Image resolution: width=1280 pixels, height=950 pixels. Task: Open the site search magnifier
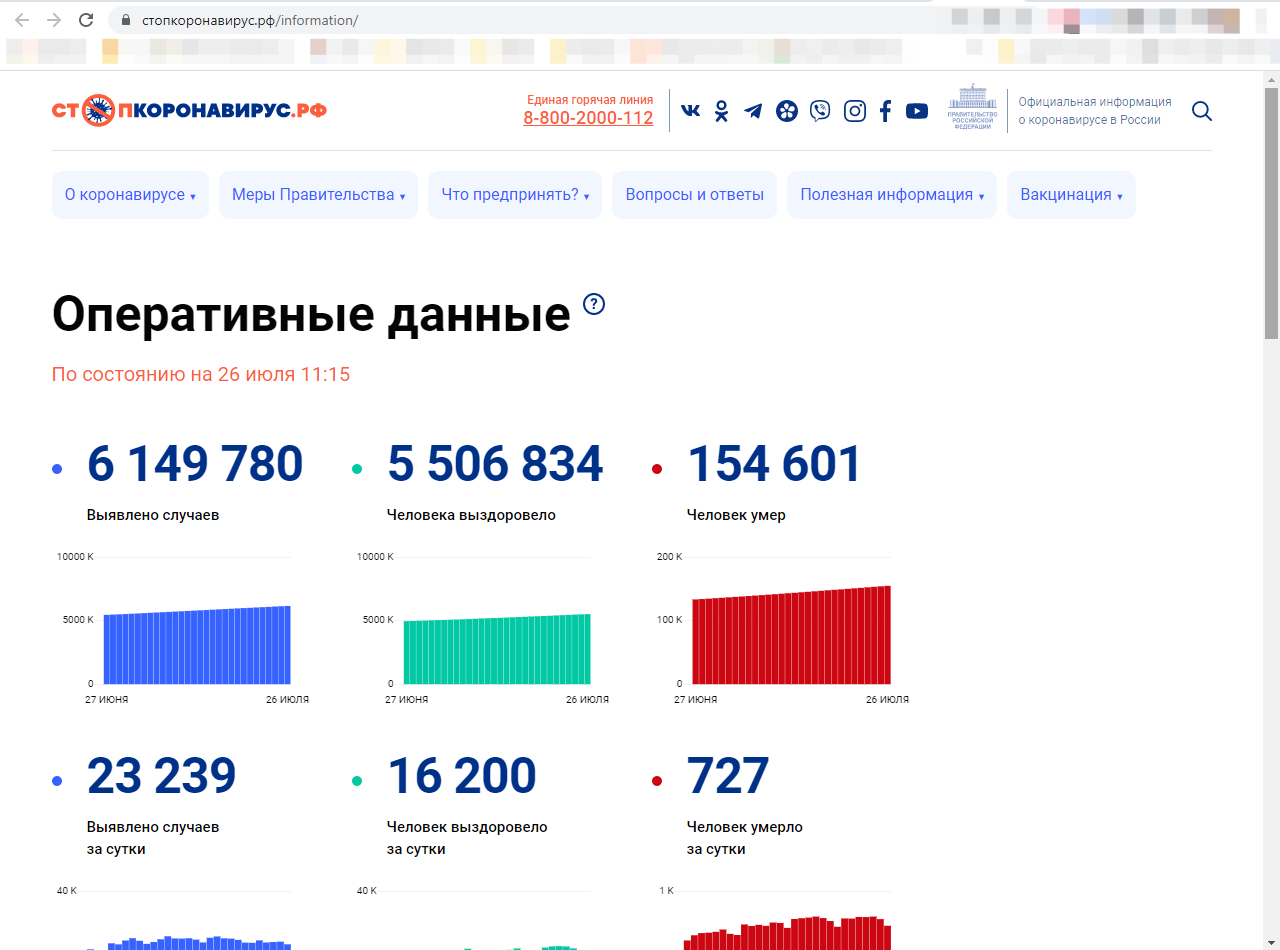(x=1202, y=111)
